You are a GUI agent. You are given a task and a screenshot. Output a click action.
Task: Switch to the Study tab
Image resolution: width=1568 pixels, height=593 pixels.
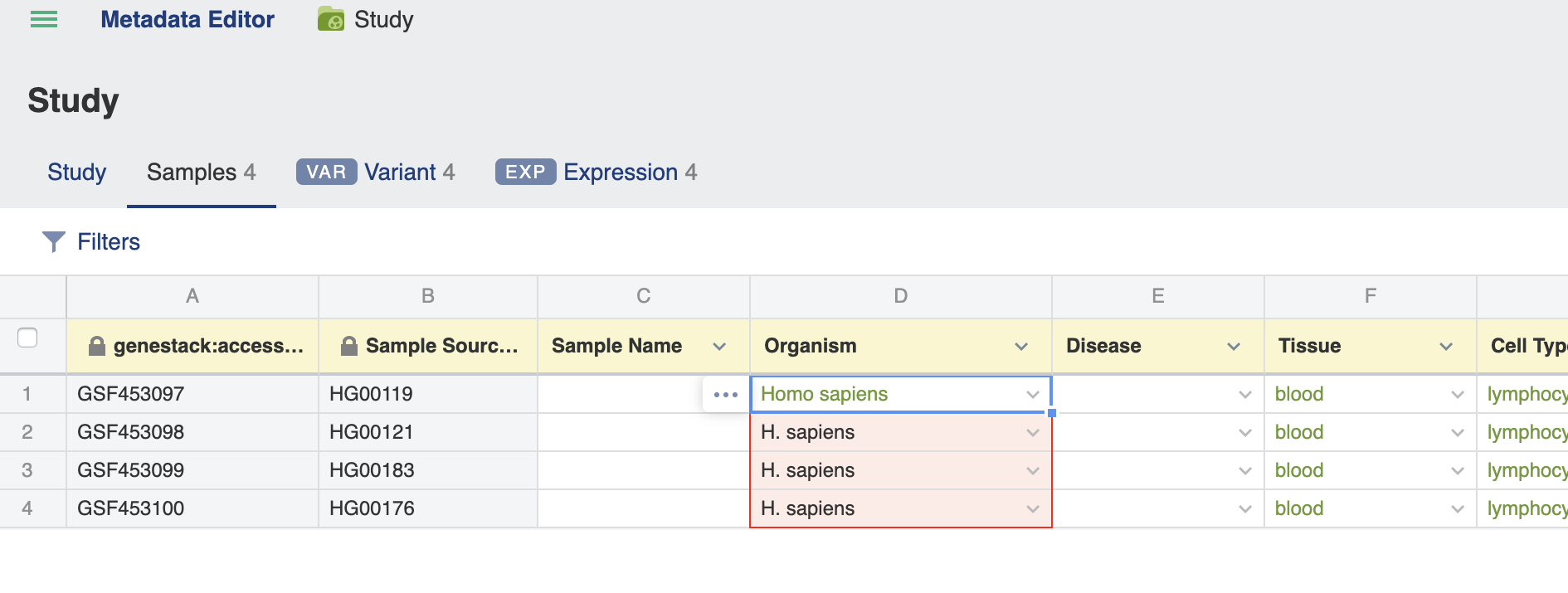point(77,172)
